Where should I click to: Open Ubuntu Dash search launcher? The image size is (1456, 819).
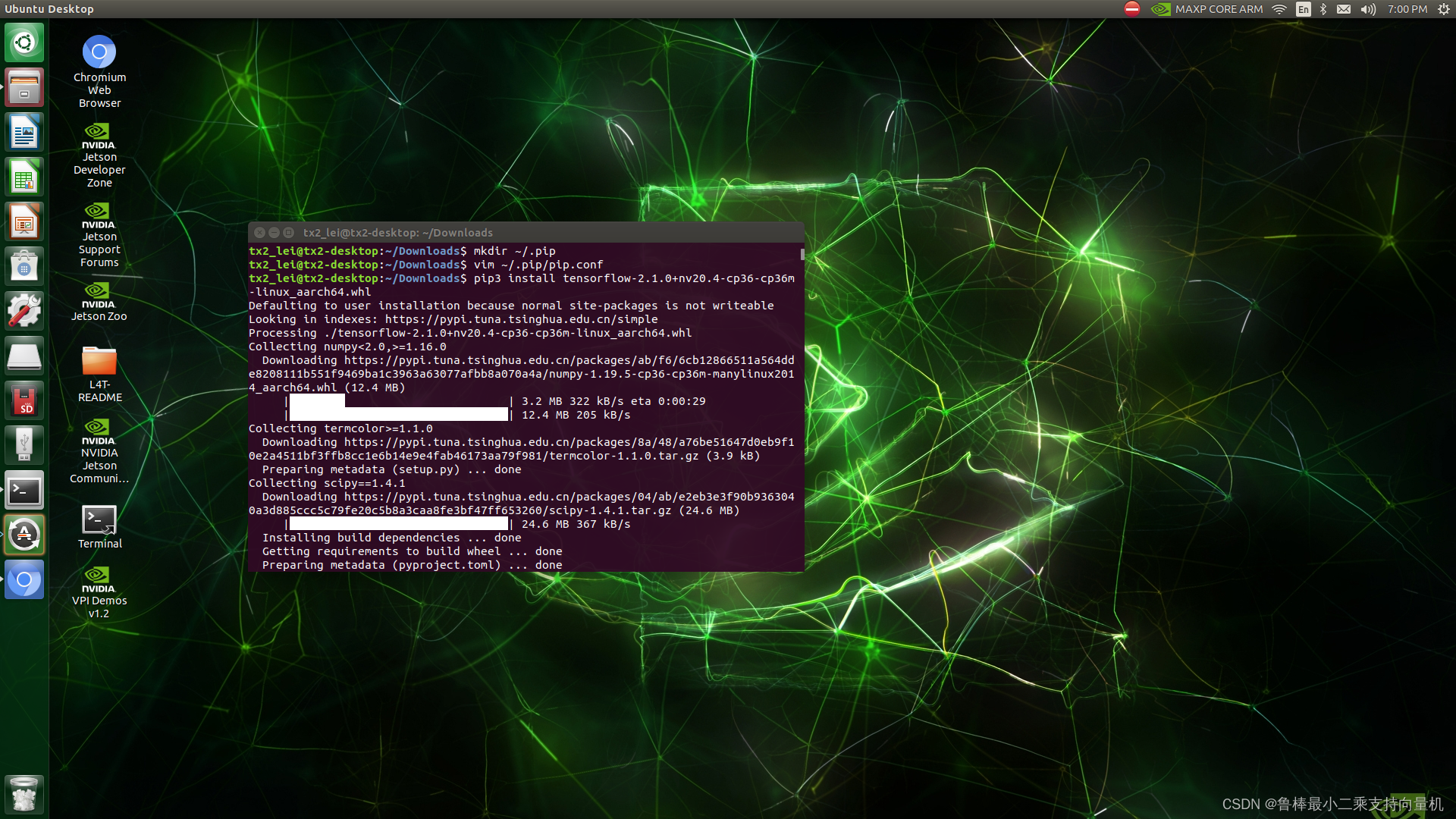tap(24, 42)
